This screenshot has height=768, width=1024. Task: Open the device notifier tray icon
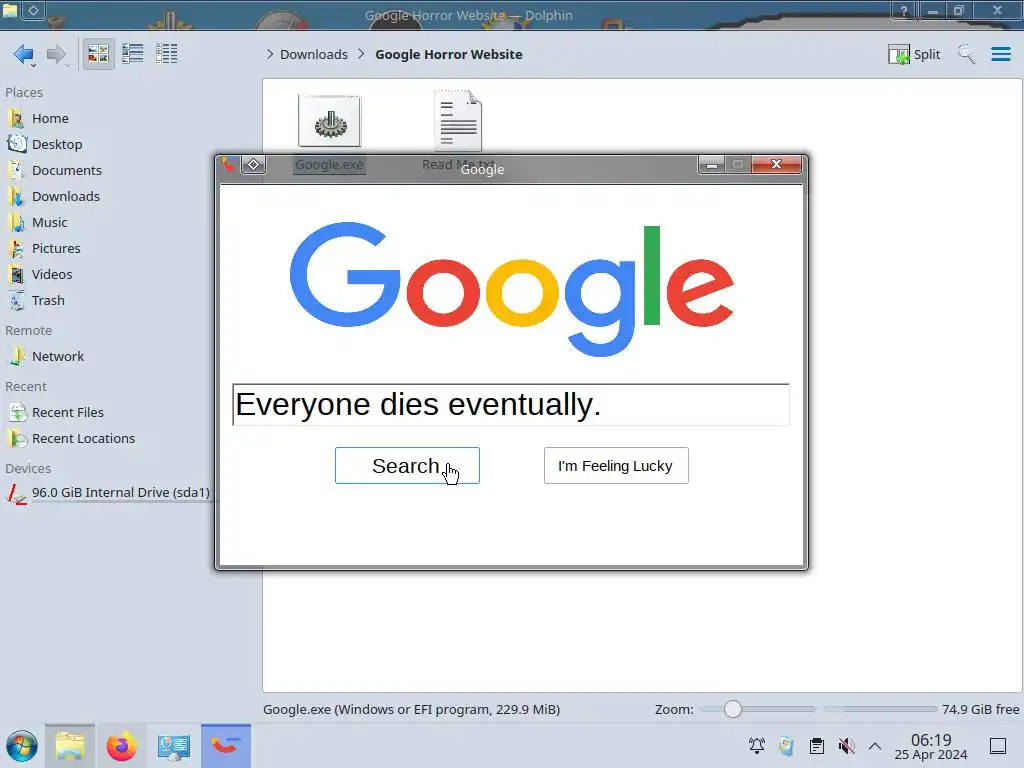[x=786, y=746]
